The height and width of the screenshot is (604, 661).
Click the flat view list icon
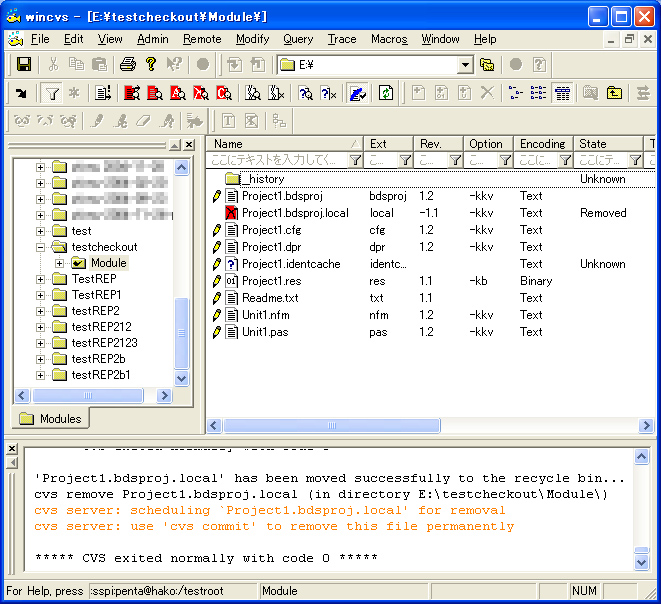click(x=102, y=93)
